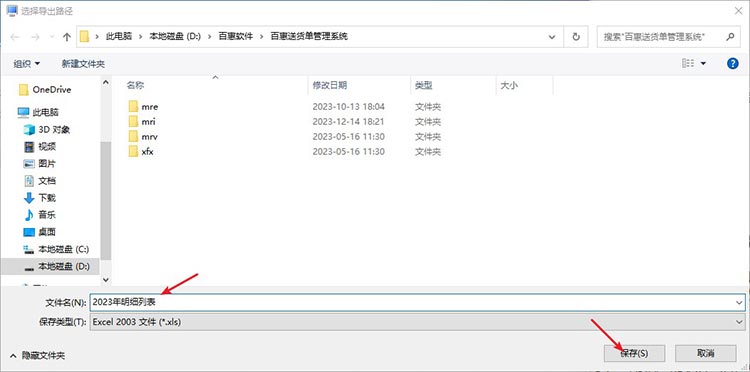Select the date 2023-10-13 18:04
Image resolution: width=750 pixels, height=372 pixels.
tap(348, 107)
